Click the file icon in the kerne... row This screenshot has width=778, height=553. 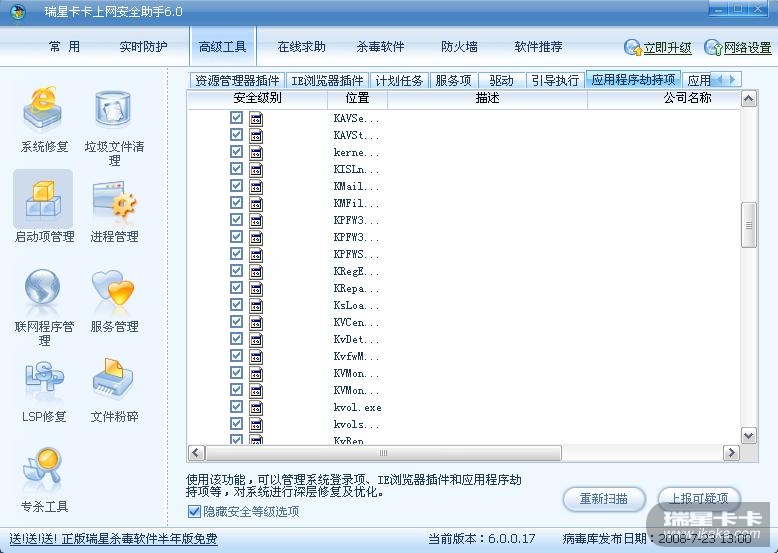(x=256, y=153)
